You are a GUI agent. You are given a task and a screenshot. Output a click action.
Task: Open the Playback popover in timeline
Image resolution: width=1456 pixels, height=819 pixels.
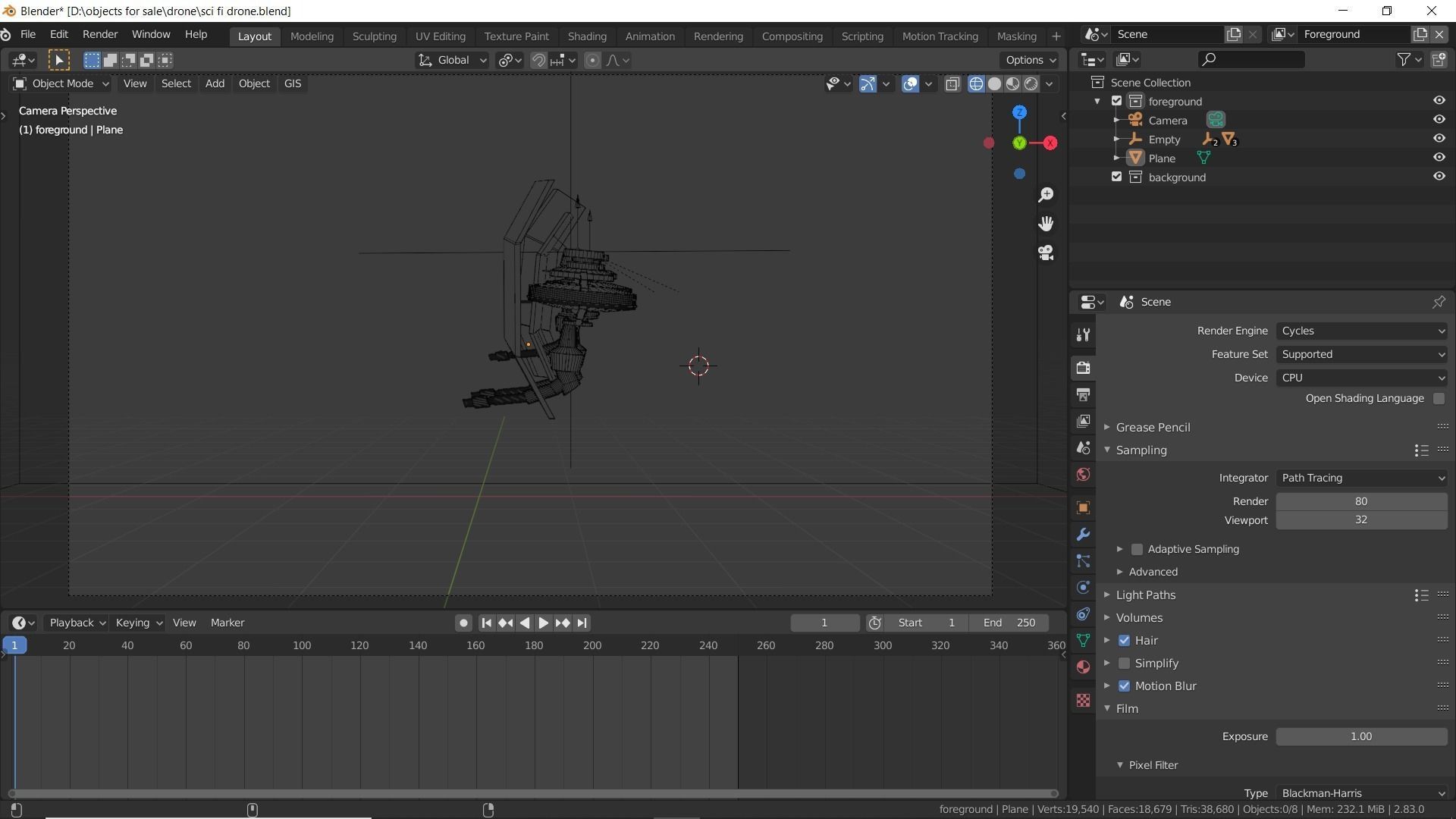click(76, 623)
